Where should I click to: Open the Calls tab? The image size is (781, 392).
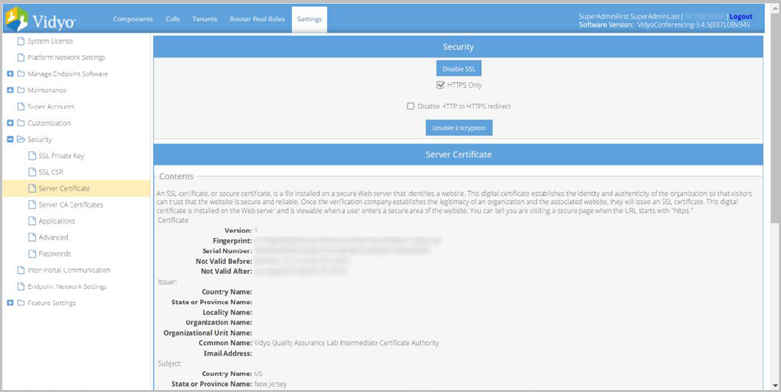(x=173, y=19)
